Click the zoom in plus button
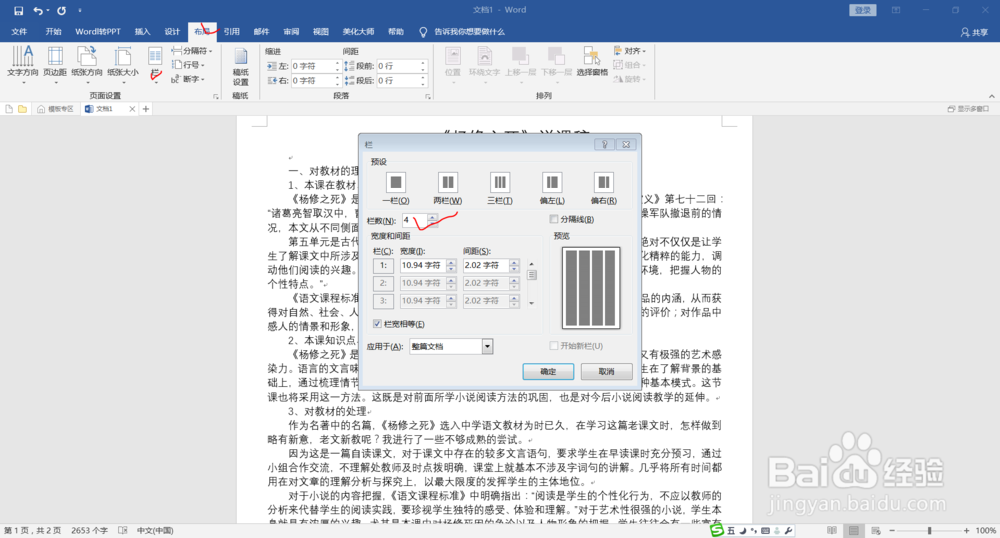 [x=966, y=530]
